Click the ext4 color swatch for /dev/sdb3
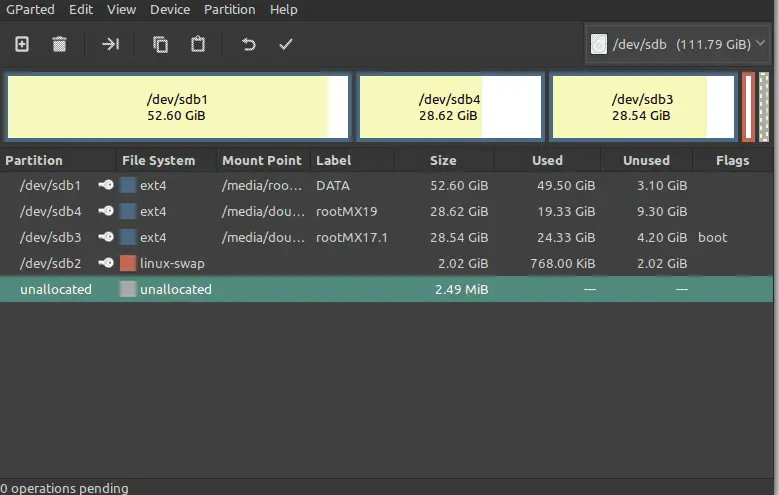This screenshot has height=495, width=779. [128, 237]
